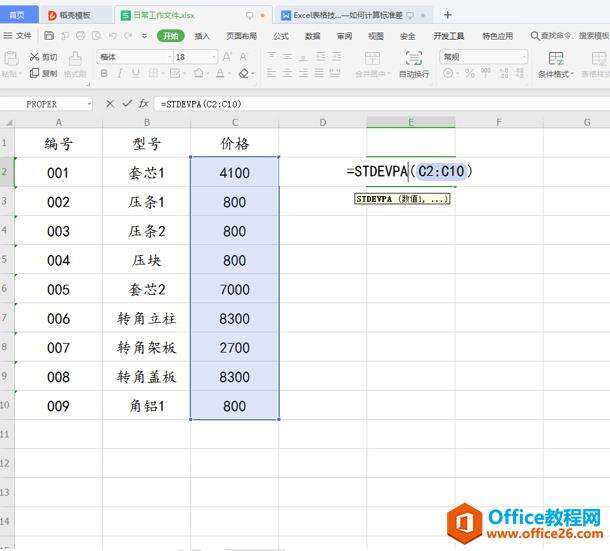Viewport: 610px width, 551px height.
Task: Open the File (文件) menu
Action: pos(17,36)
